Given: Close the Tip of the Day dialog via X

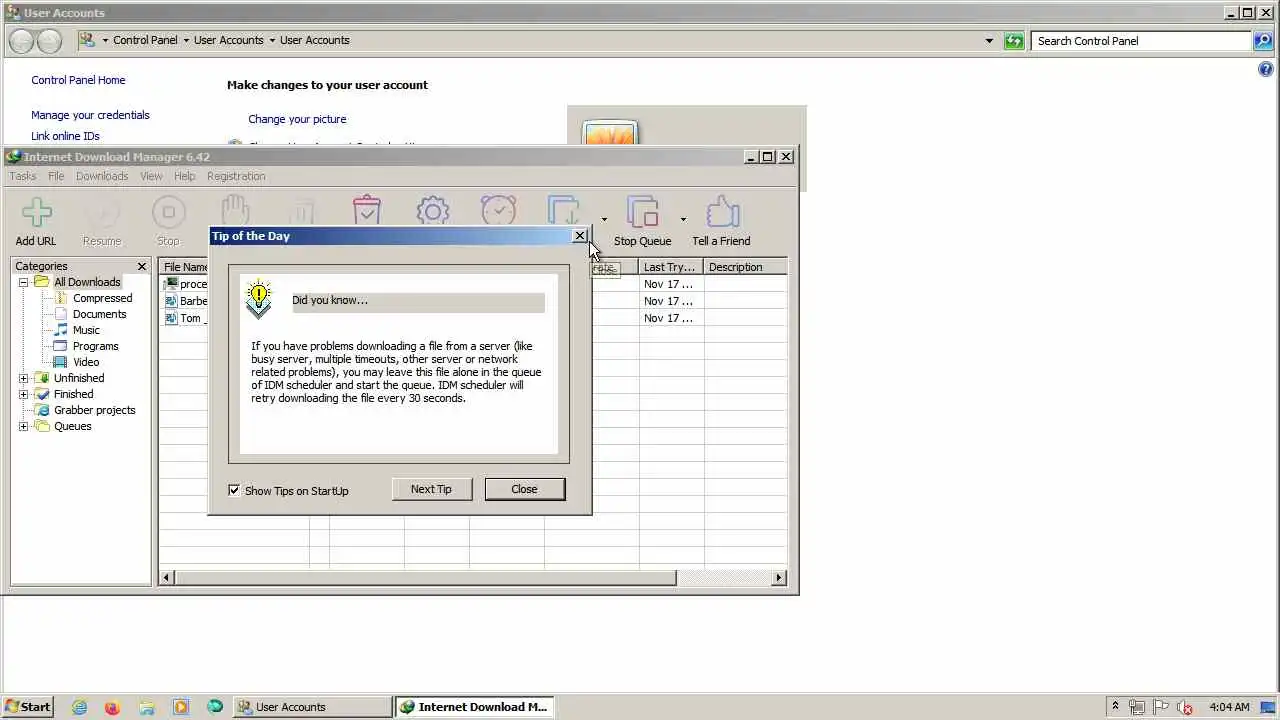Looking at the screenshot, I should (x=579, y=236).
